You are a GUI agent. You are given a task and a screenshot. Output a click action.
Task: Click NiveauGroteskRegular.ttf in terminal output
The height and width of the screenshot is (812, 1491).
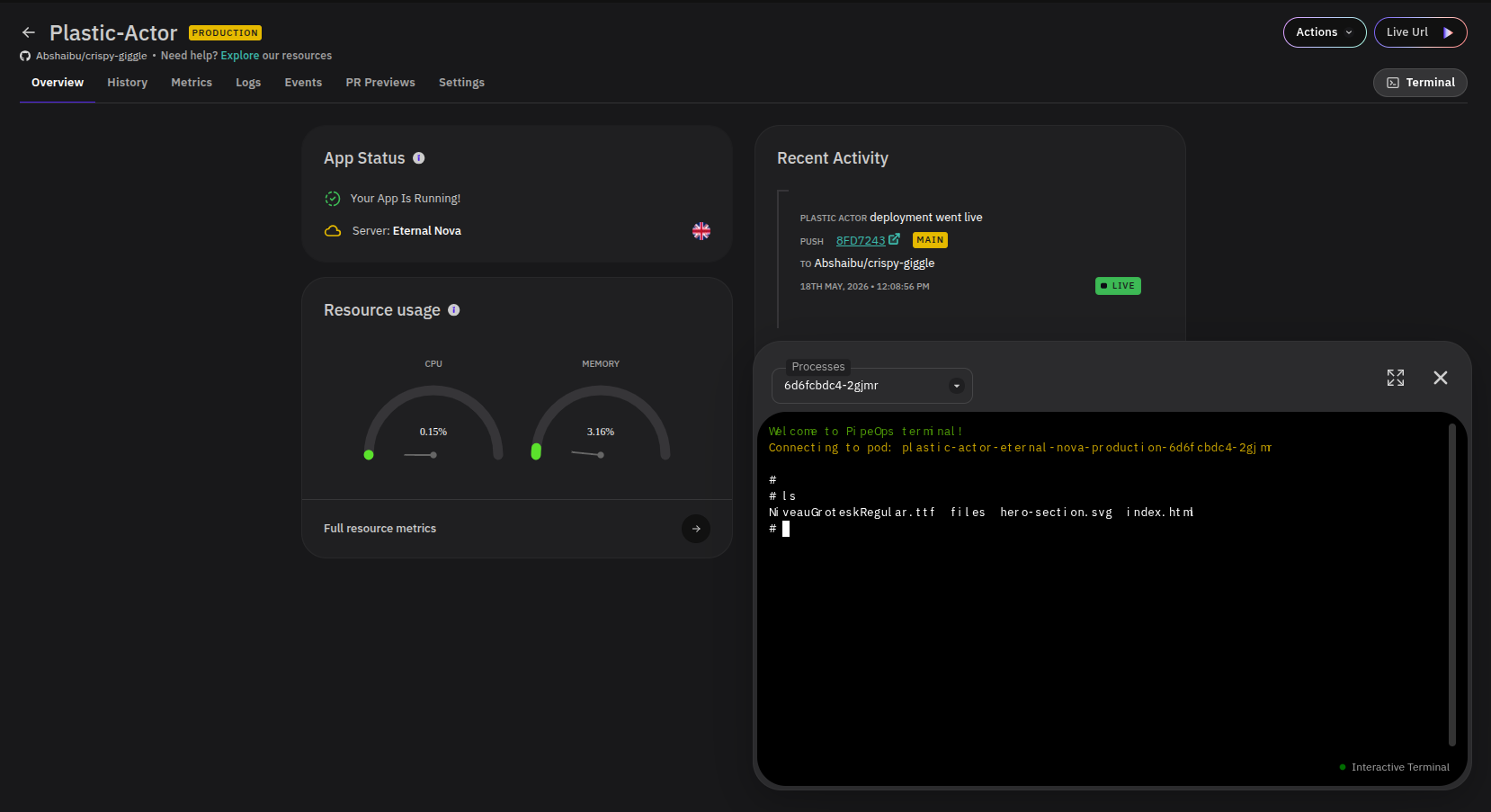(852, 513)
